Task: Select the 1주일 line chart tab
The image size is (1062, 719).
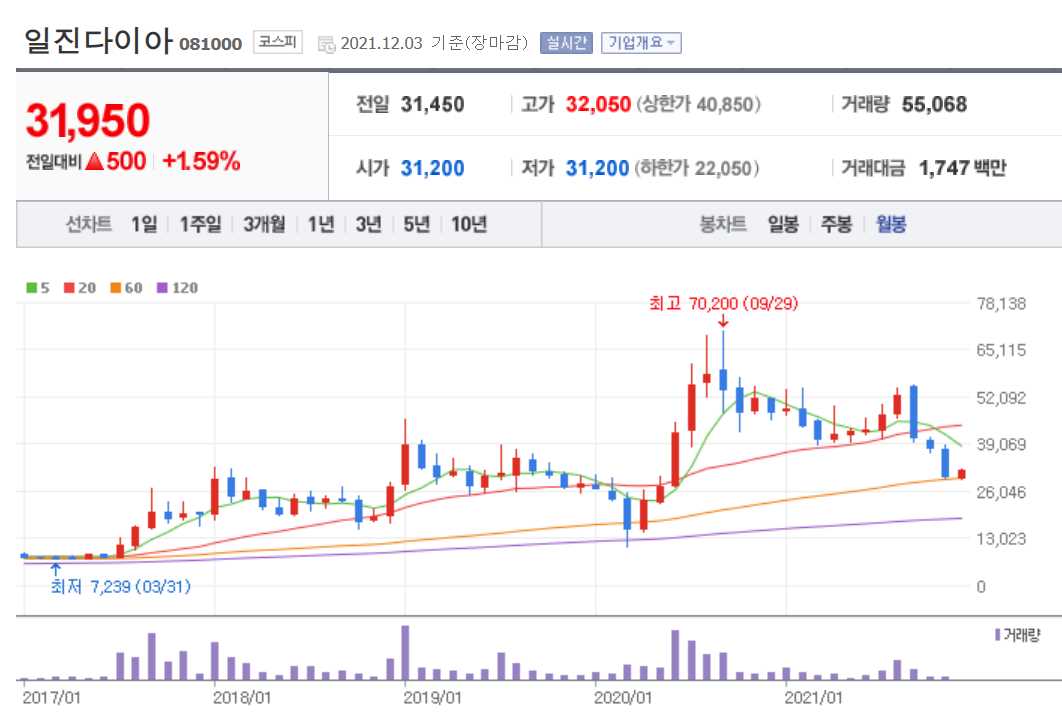Action: (200, 224)
